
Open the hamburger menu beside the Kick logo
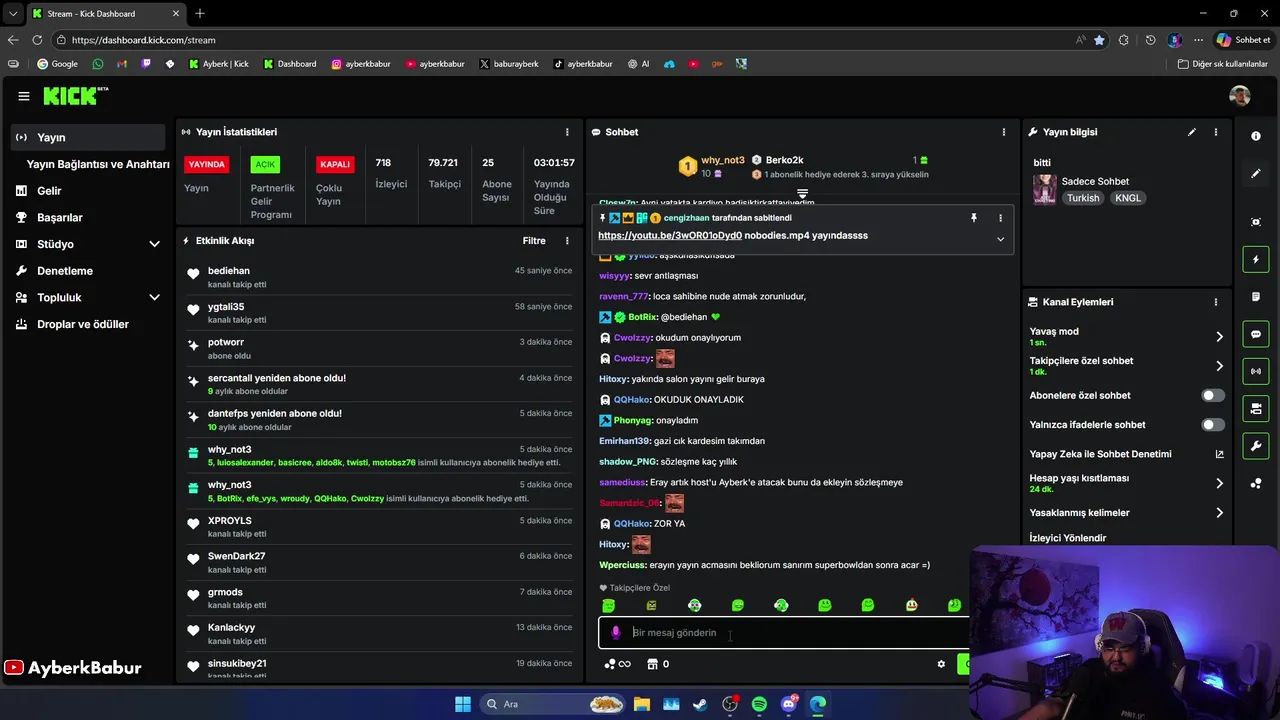coord(23,96)
